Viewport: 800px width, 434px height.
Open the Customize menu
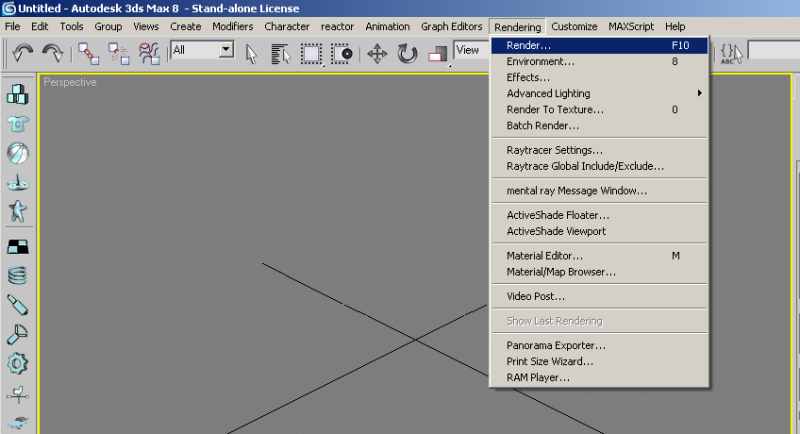[574, 27]
